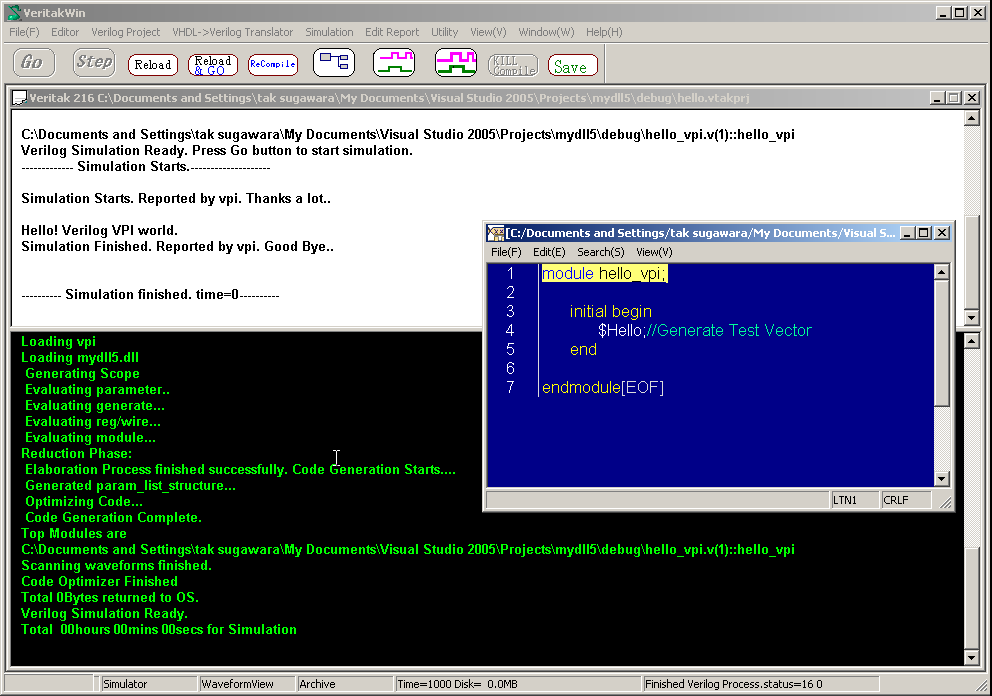Open the Help(H) menu
Viewport: 992px width, 696px height.
tap(604, 32)
